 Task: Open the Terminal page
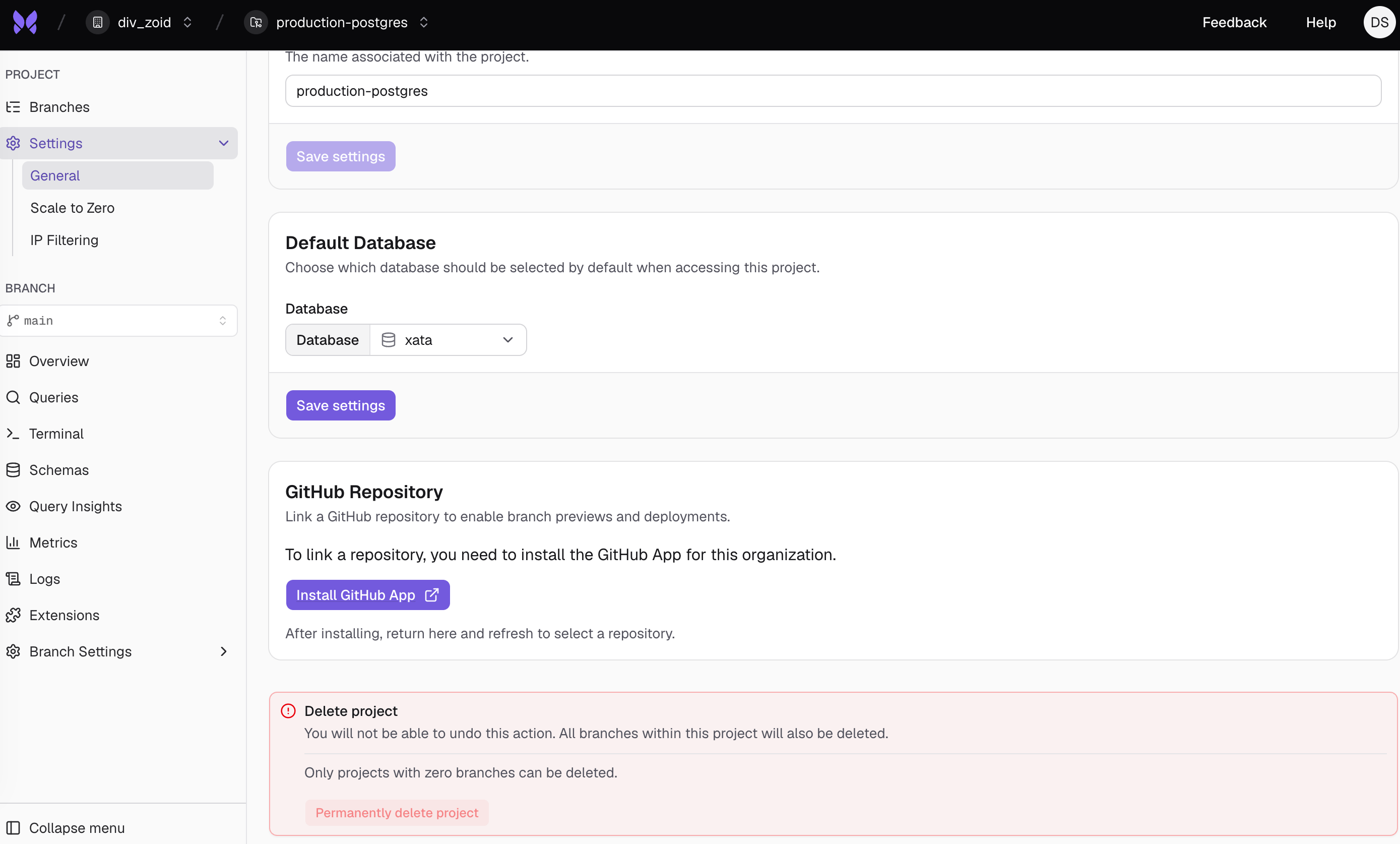click(56, 434)
